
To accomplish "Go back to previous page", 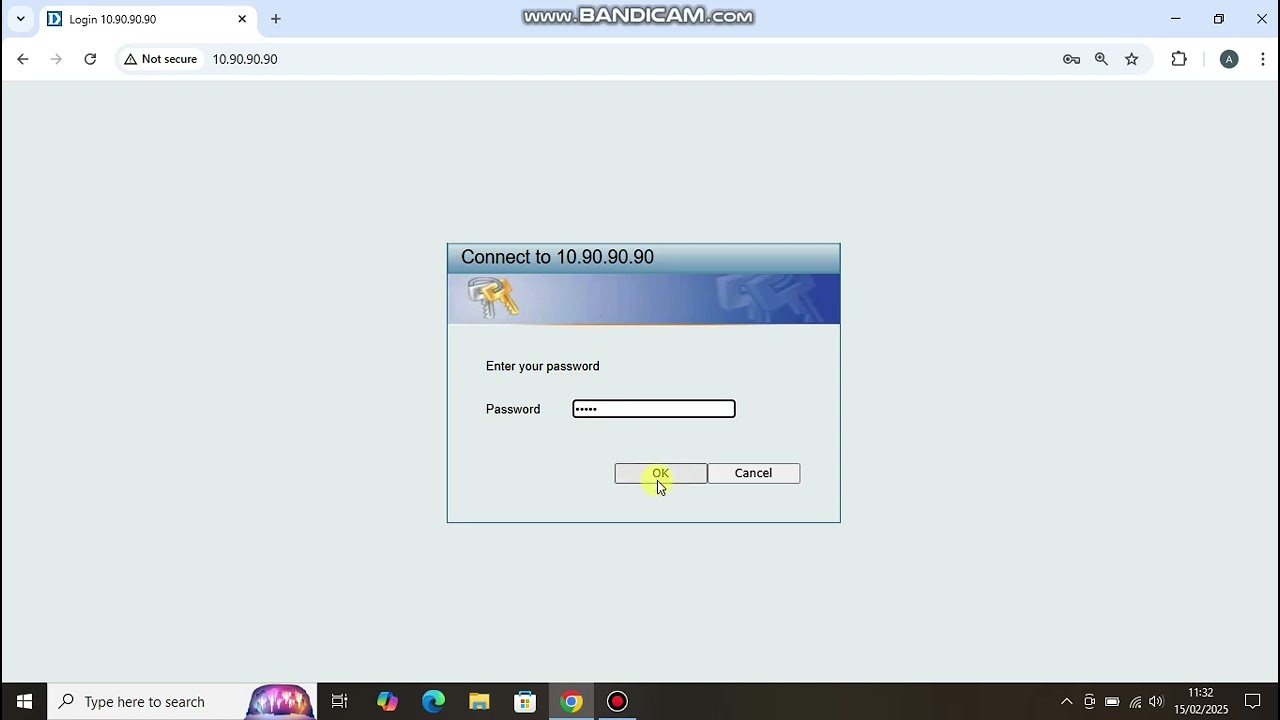I will 22,59.
